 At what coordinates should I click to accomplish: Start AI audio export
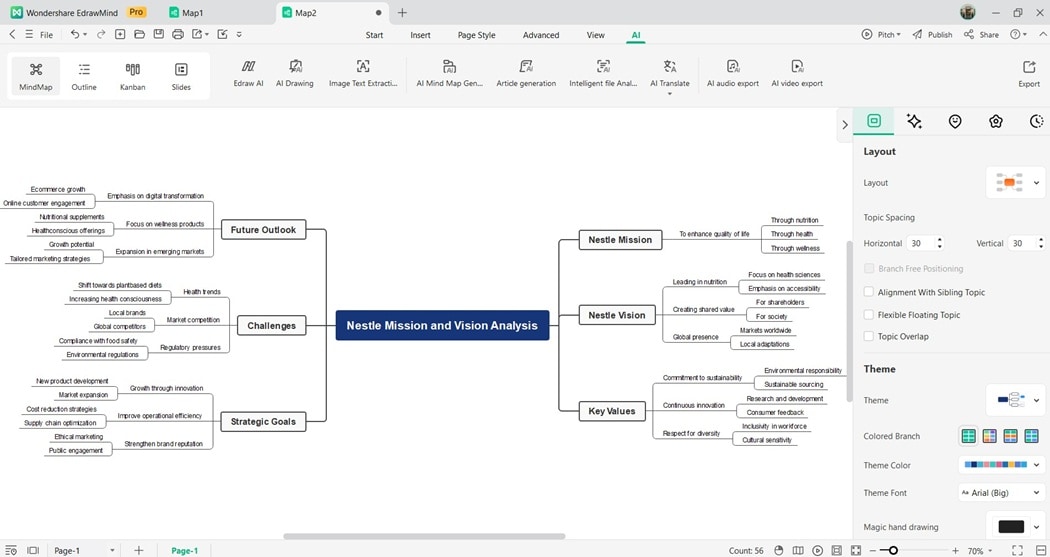coord(733,74)
